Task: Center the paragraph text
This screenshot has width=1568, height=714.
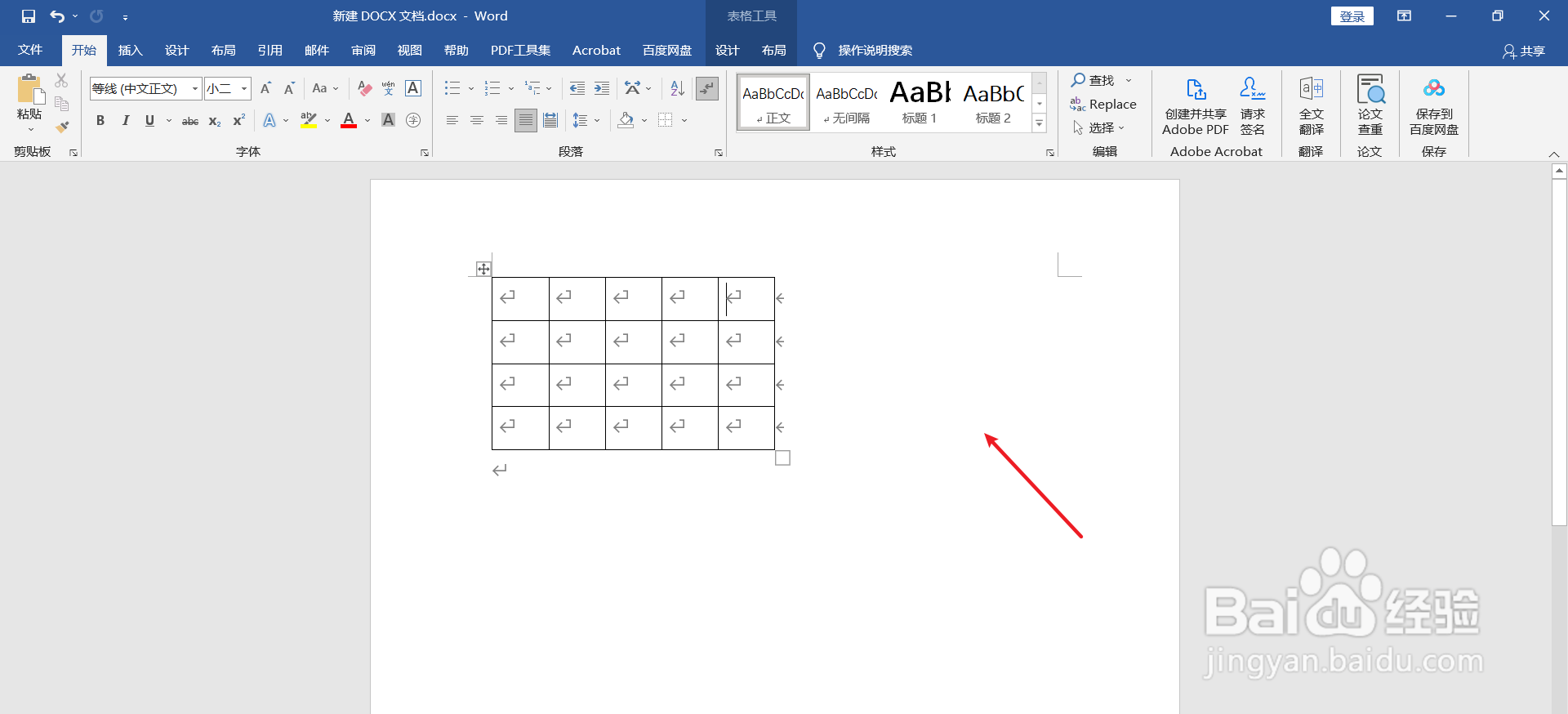Action: (x=477, y=121)
